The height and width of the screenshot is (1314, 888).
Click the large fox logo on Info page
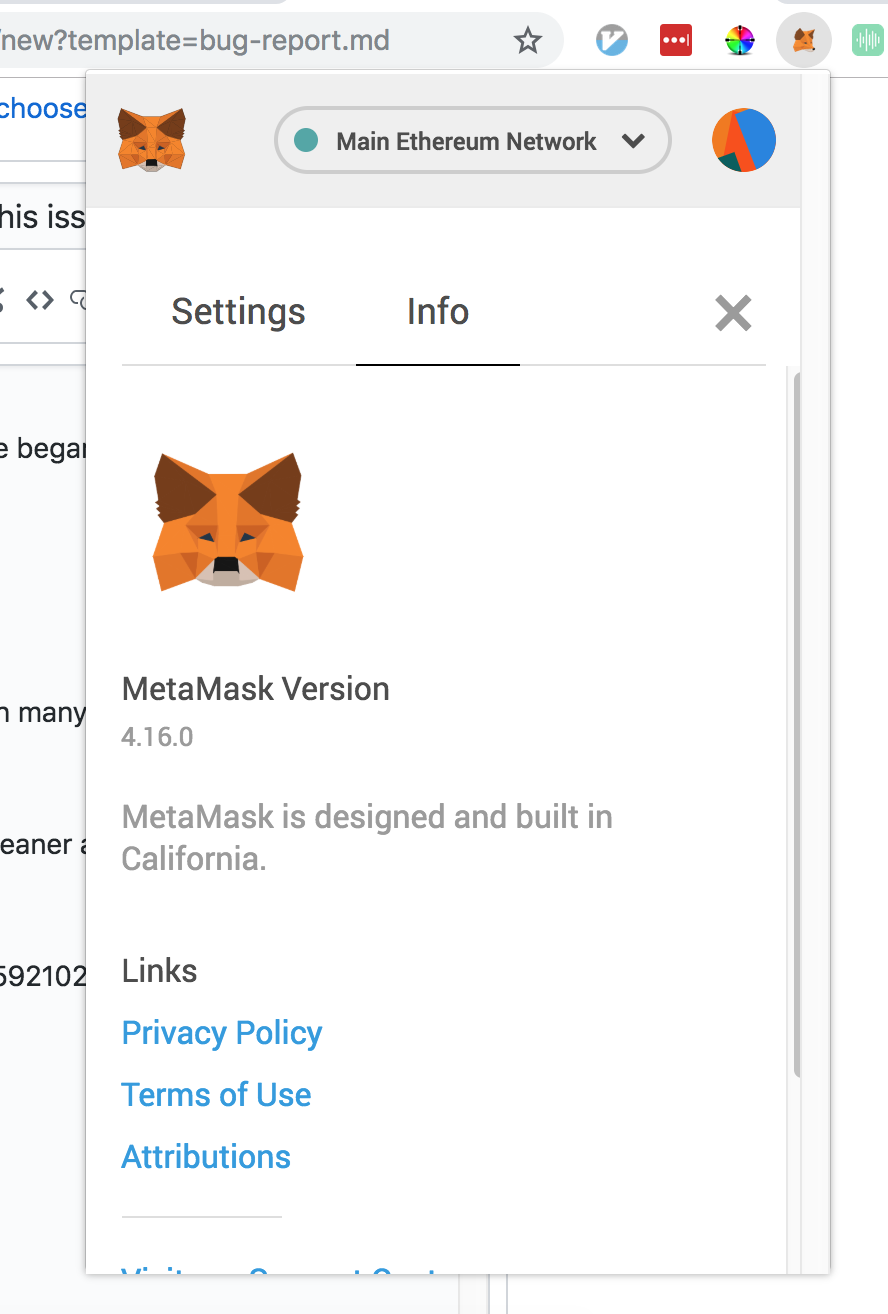(x=227, y=521)
